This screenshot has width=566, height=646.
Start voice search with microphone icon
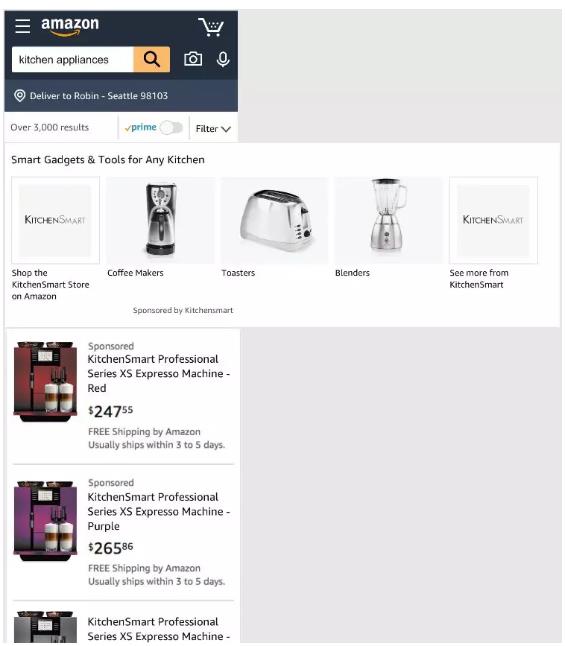223,59
